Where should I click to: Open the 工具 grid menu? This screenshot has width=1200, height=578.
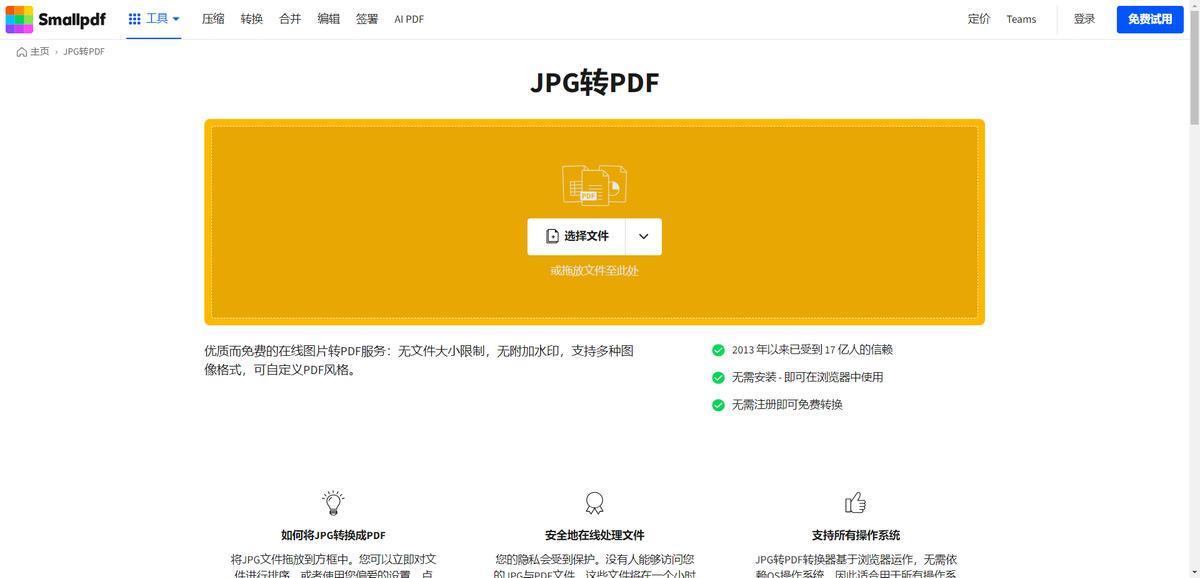tap(154, 19)
